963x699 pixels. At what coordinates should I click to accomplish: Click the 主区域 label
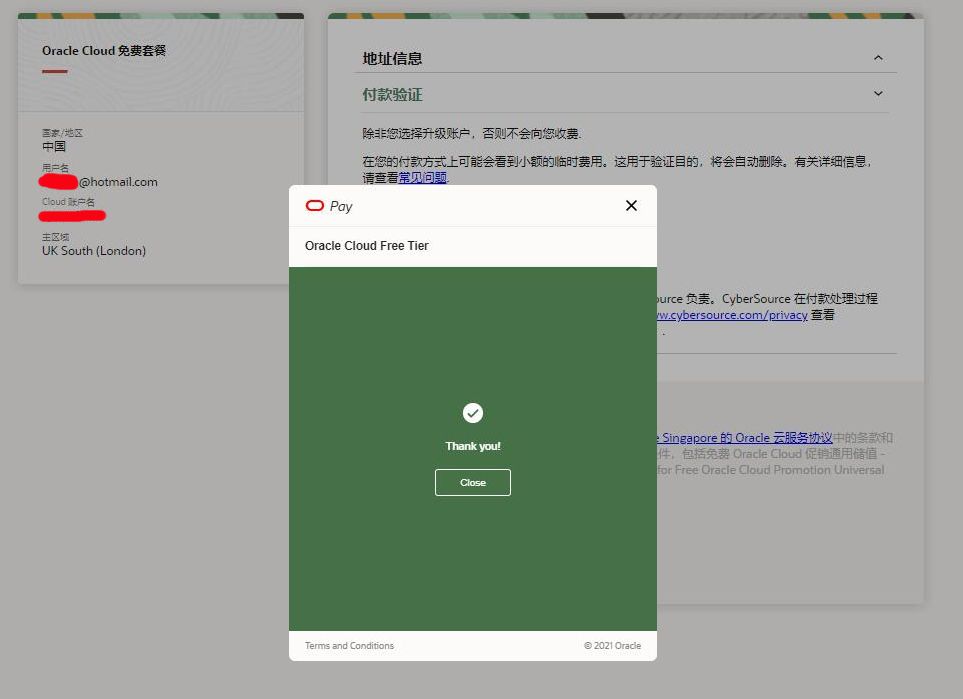pos(55,236)
